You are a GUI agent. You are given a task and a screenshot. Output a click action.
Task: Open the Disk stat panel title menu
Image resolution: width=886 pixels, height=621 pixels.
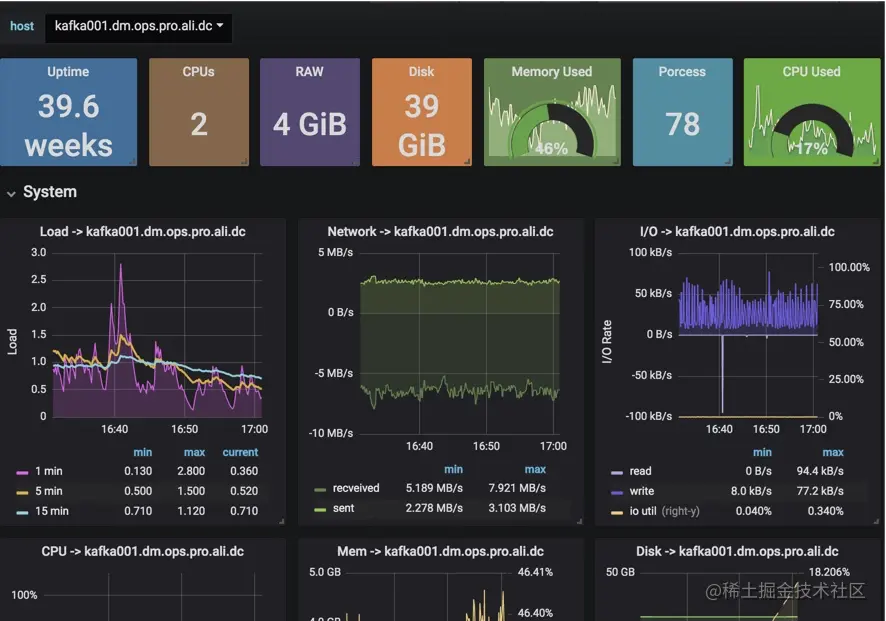[x=422, y=72]
